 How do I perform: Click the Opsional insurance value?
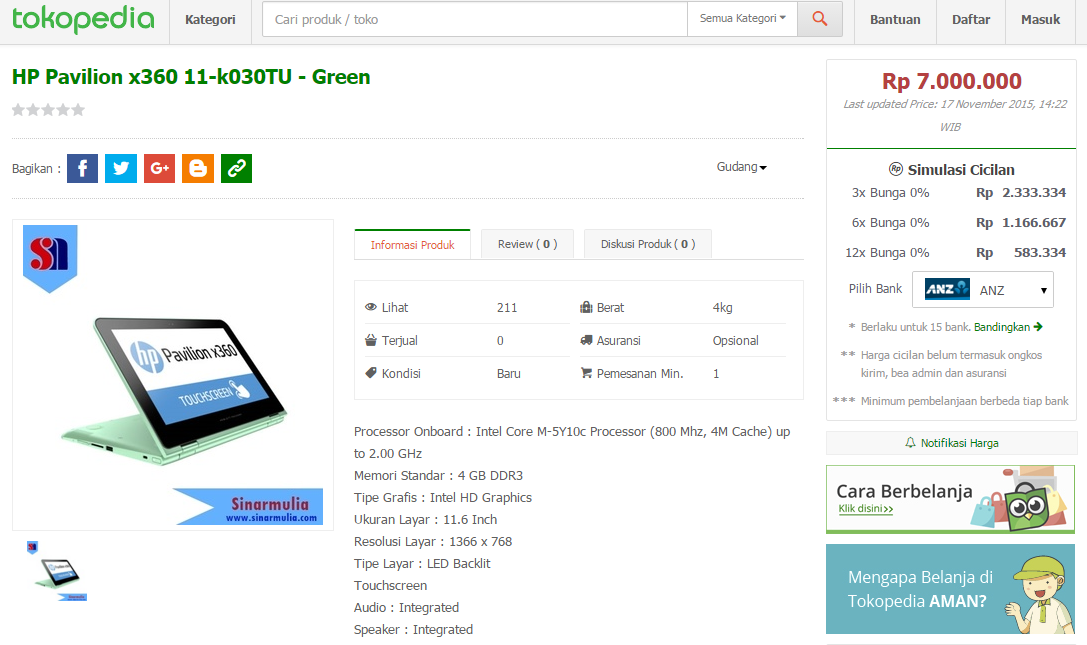tap(736, 341)
